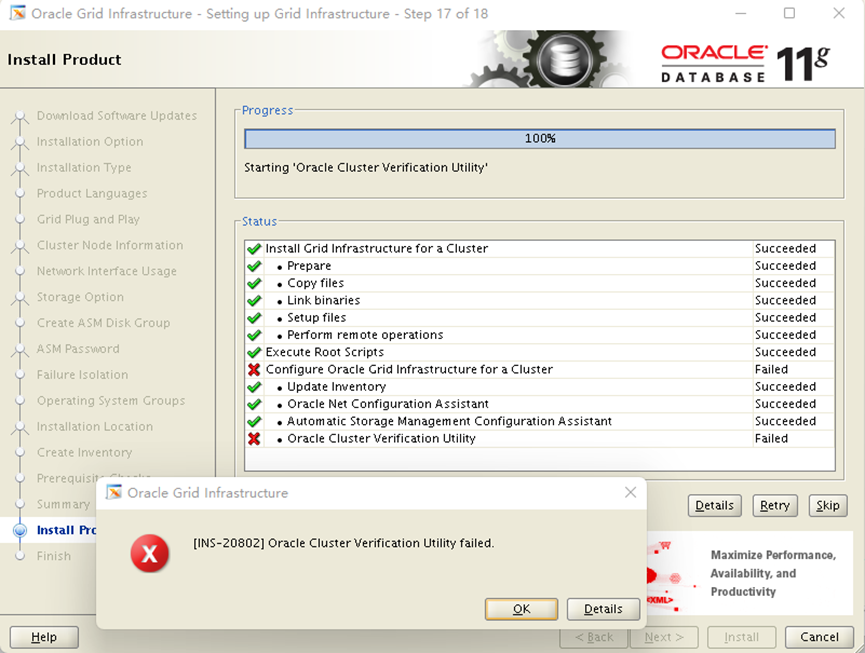Click the Details button beside Retry
865x653 pixels.
click(x=714, y=505)
